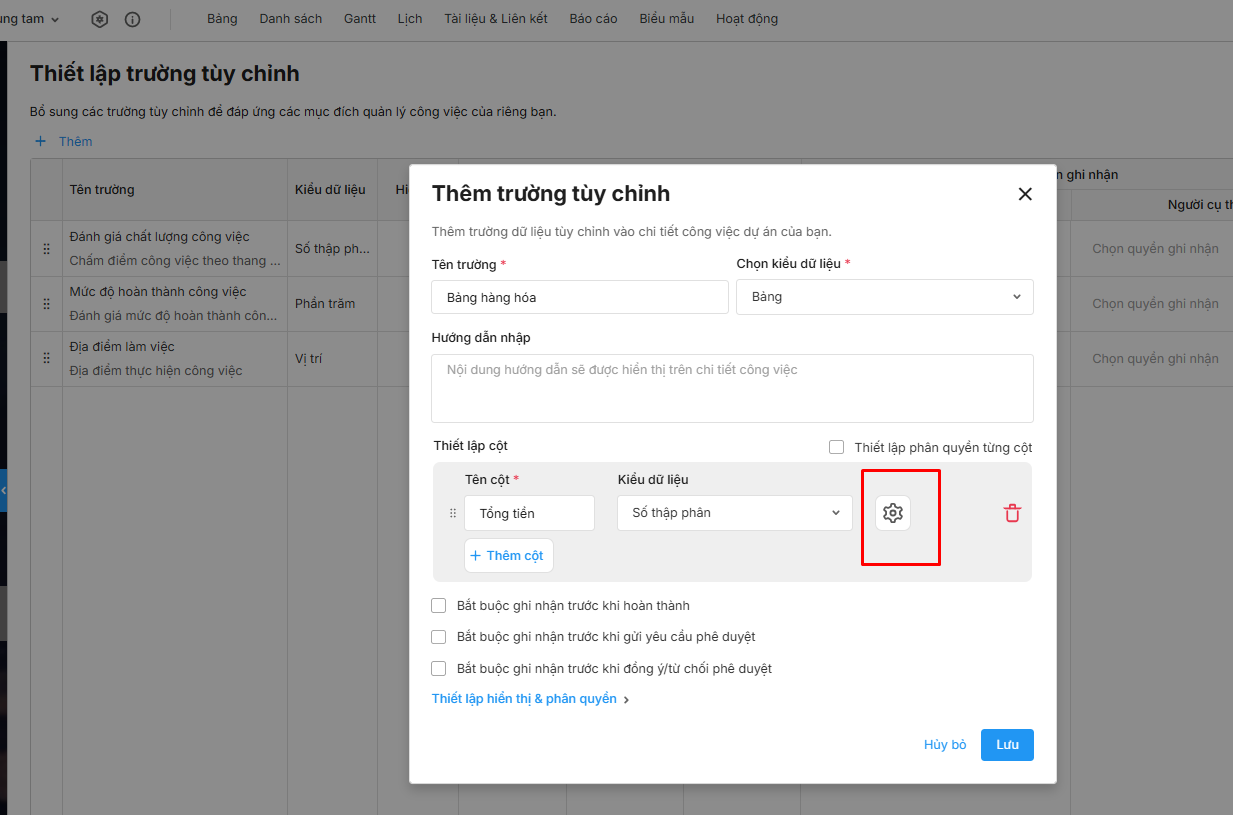Delete the Tổng tiền column row
The image size is (1233, 815).
pyautogui.click(x=1012, y=513)
